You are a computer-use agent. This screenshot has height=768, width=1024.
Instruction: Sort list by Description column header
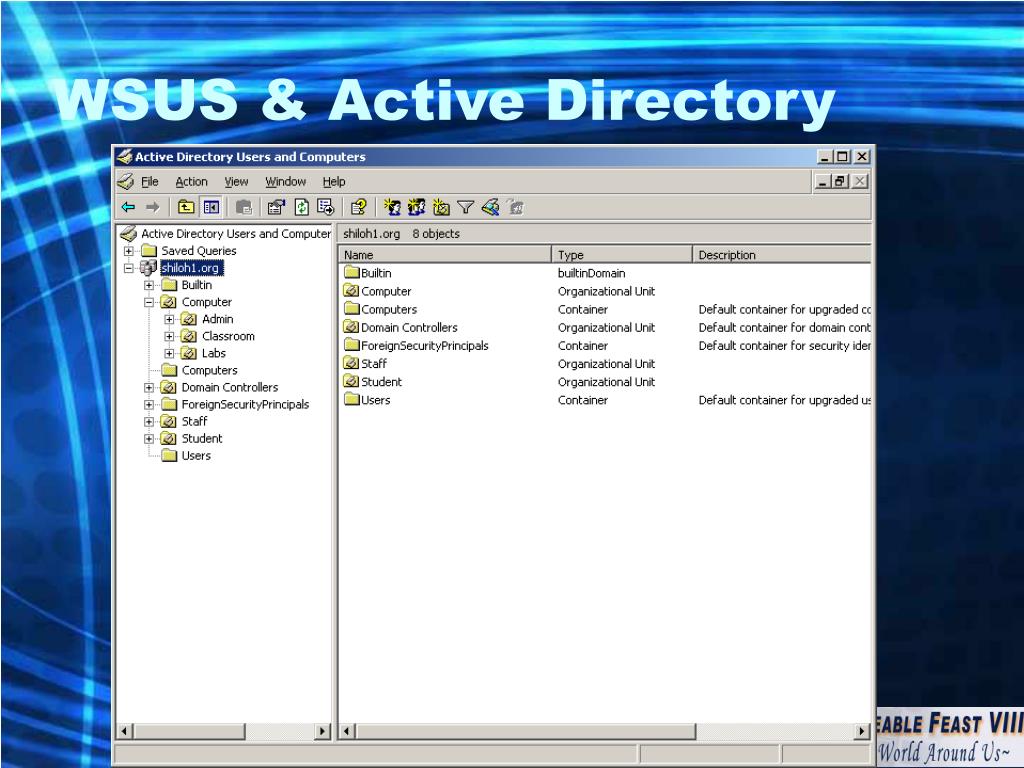point(782,255)
